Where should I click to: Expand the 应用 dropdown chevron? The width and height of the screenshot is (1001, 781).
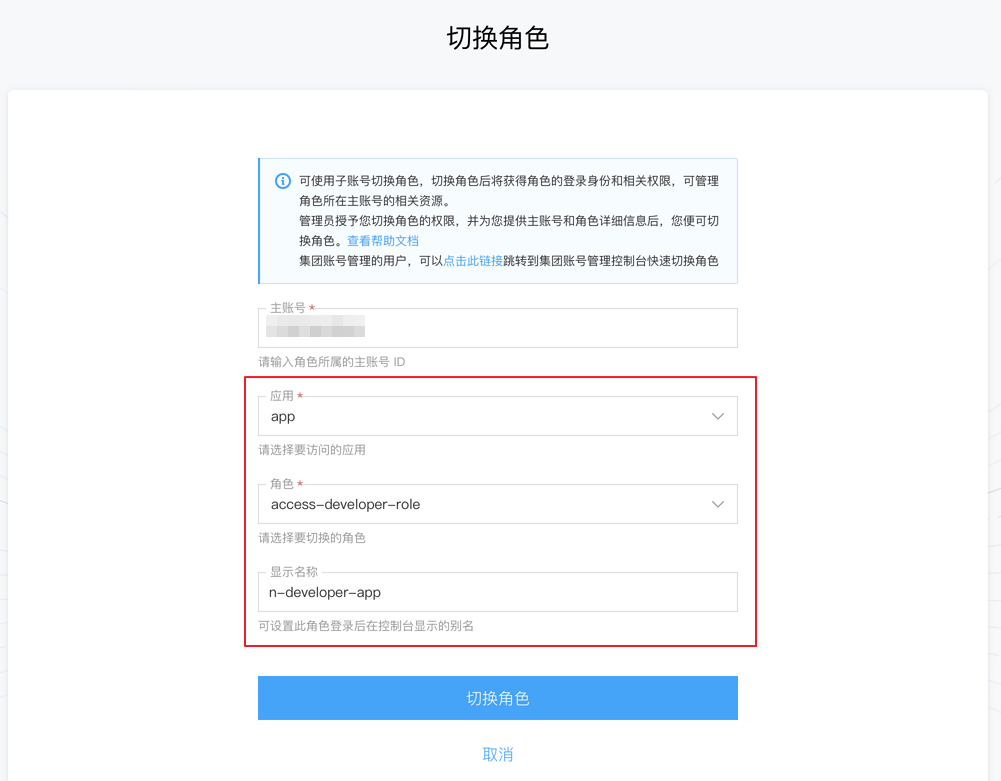click(718, 416)
